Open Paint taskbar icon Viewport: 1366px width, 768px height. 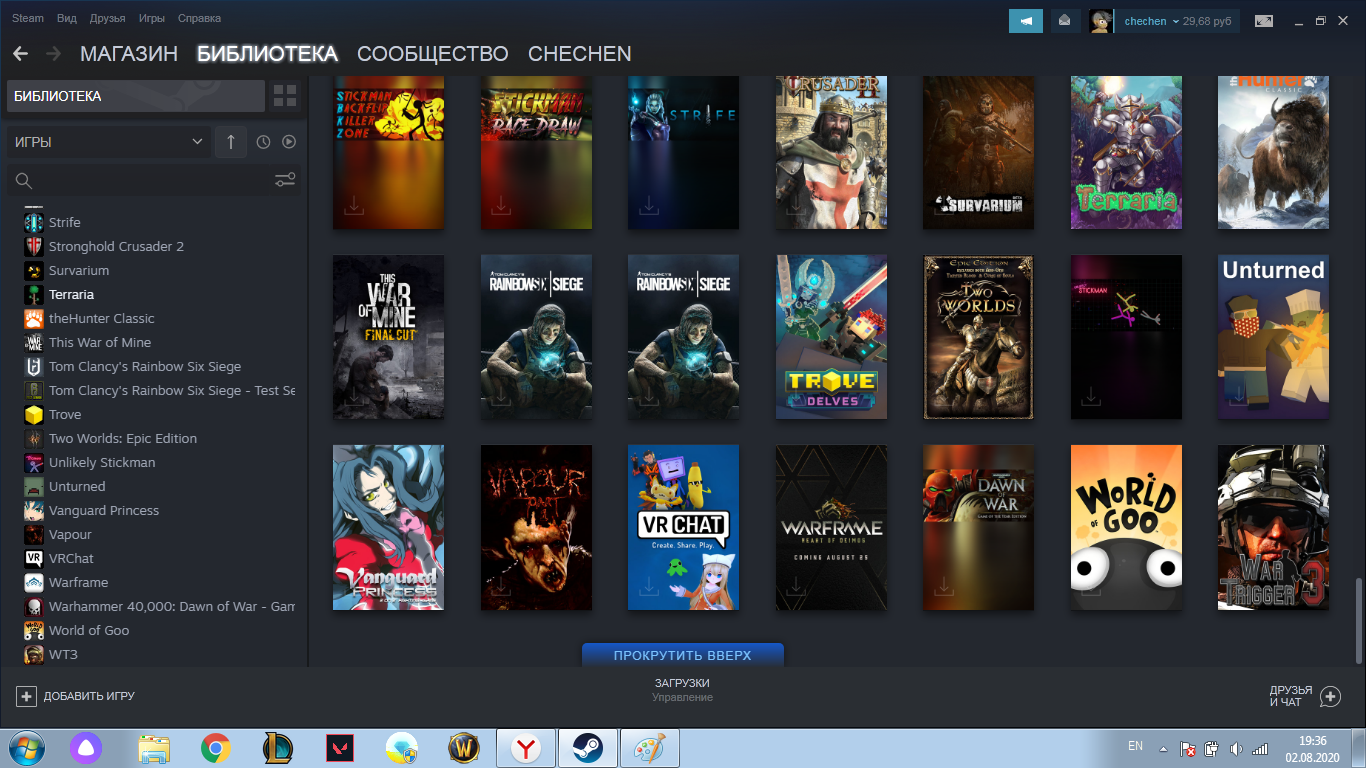649,748
